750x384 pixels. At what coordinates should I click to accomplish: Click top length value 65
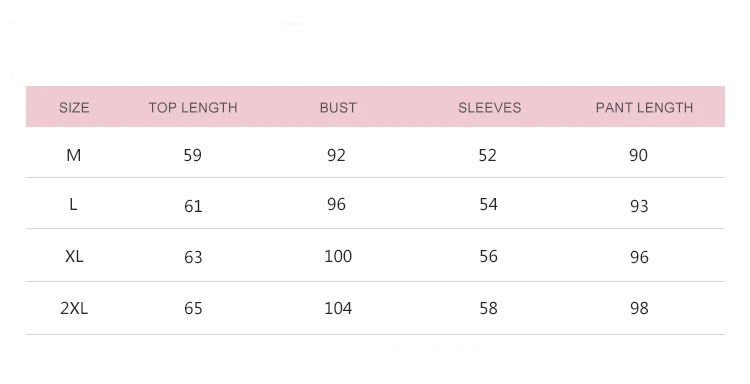tap(193, 308)
